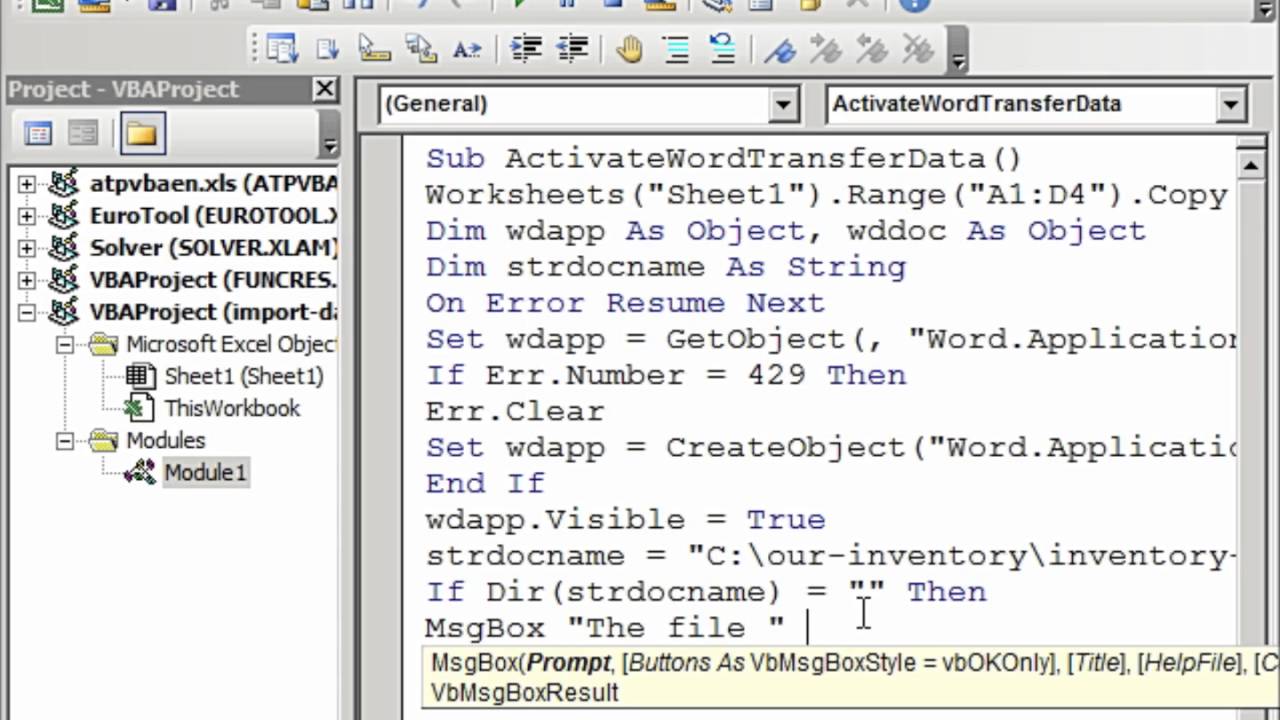The image size is (1280, 720).
Task: Expand the EuroTool project node
Action: tap(27, 216)
